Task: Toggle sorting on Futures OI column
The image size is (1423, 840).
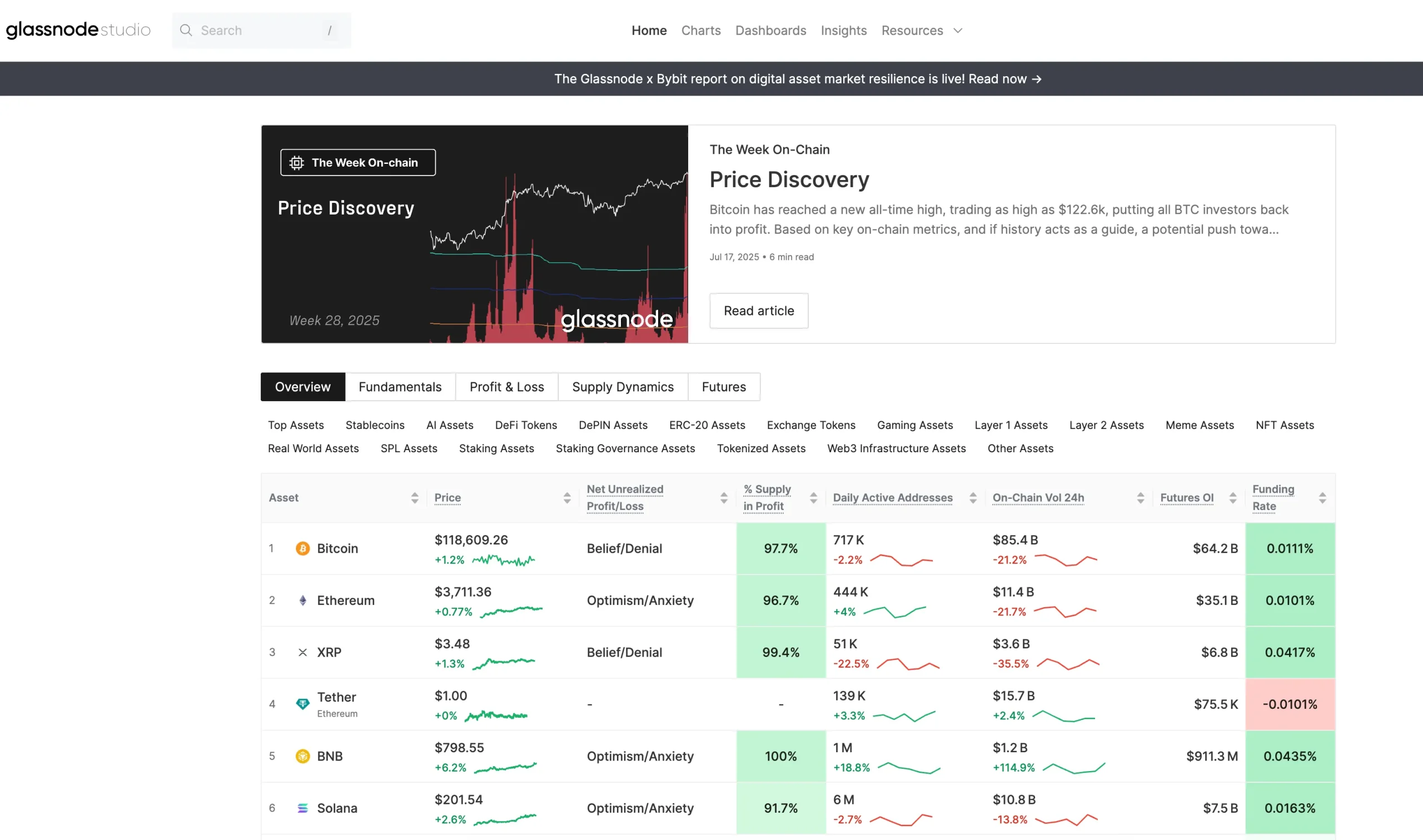Action: [x=1232, y=498]
